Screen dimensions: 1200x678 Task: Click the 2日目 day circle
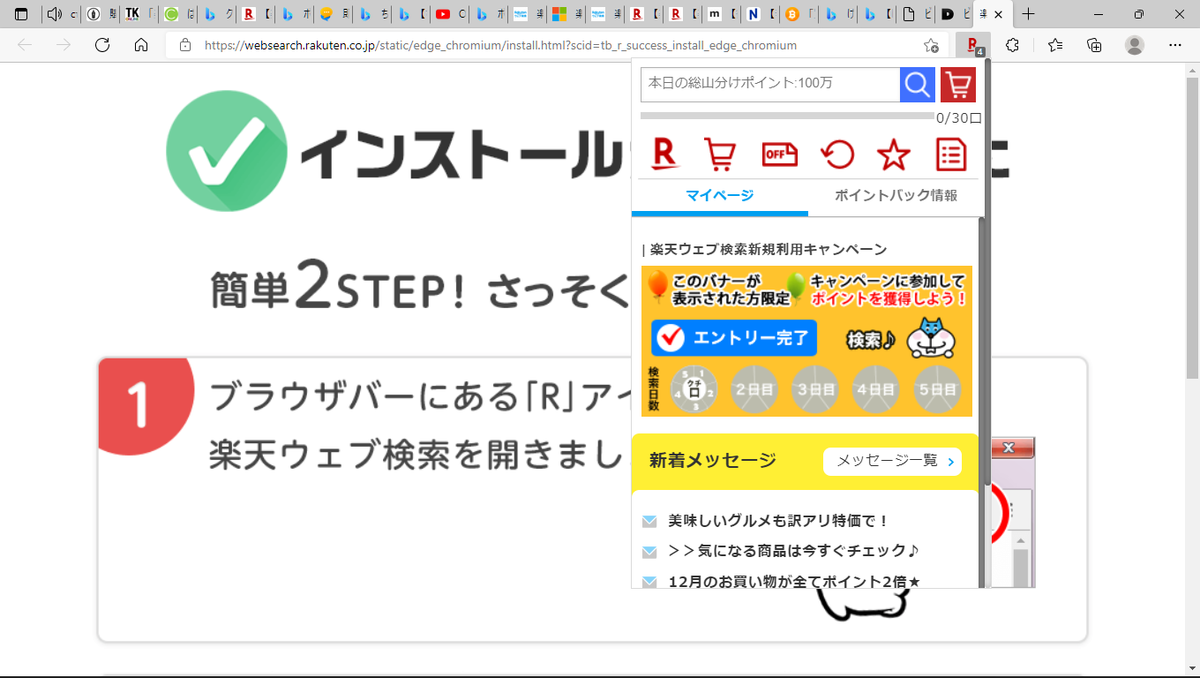point(754,390)
